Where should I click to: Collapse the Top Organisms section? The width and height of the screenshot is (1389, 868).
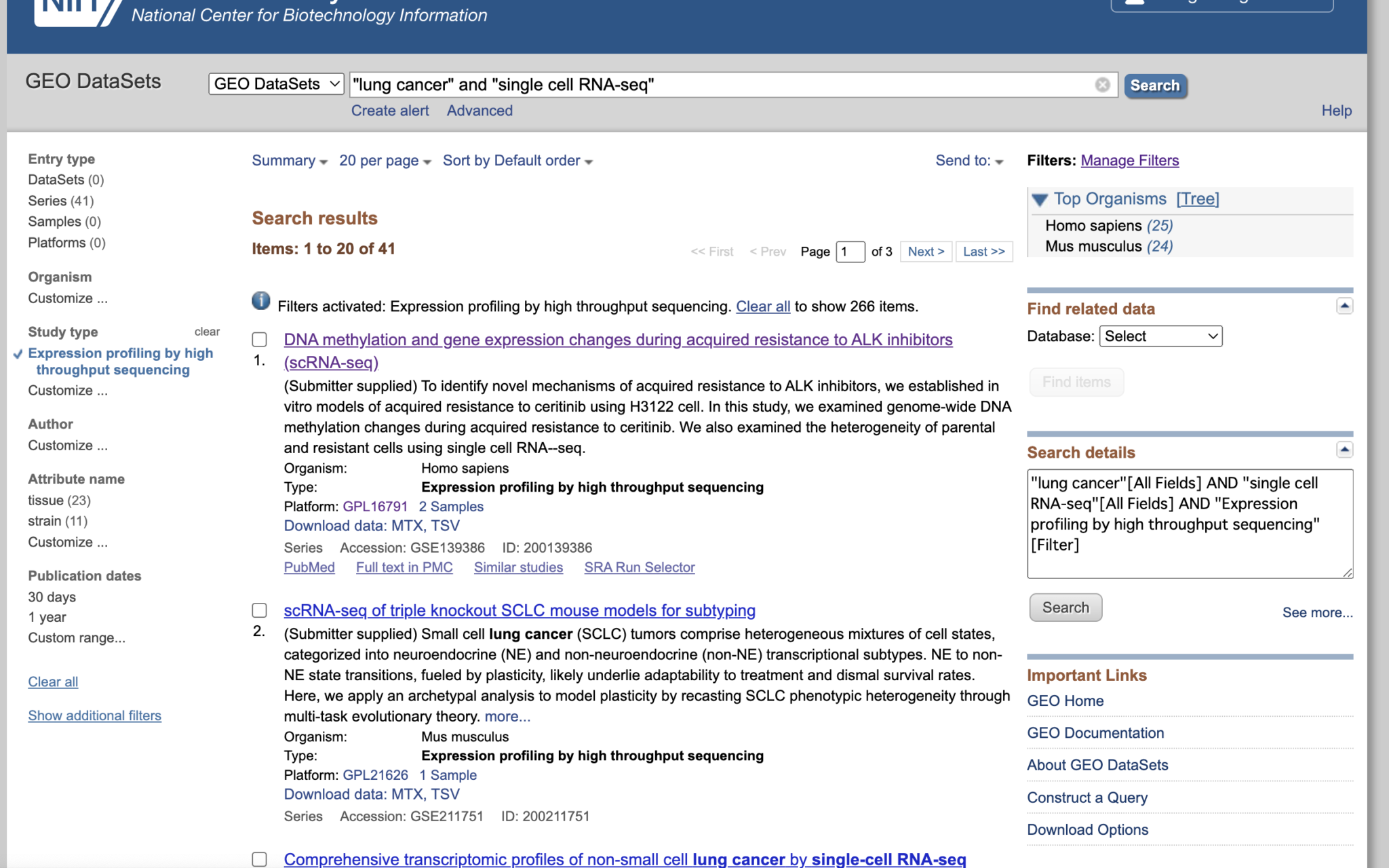pyautogui.click(x=1038, y=199)
